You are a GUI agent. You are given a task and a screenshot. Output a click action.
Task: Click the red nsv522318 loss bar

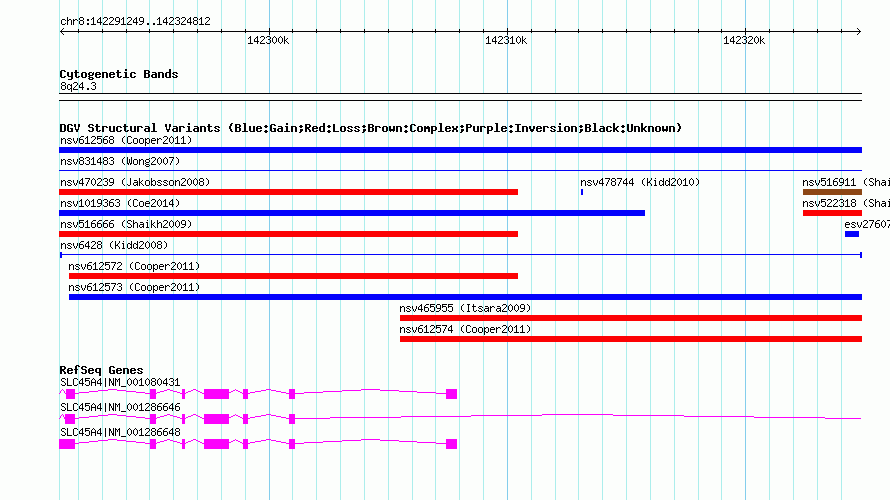click(x=832, y=213)
